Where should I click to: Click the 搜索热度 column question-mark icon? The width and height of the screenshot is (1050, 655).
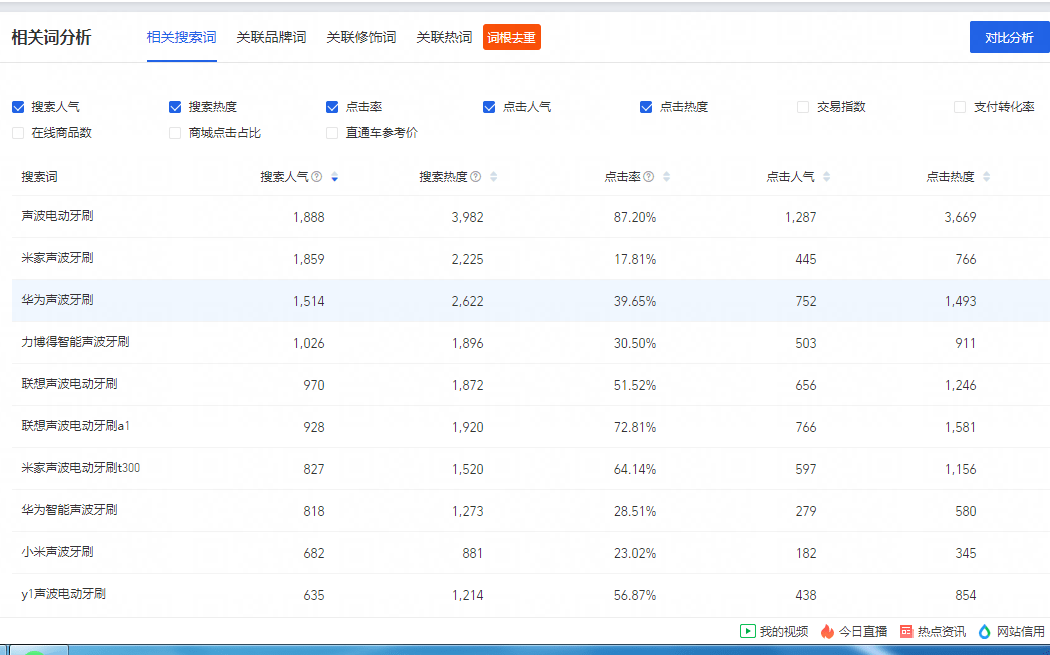point(476,177)
